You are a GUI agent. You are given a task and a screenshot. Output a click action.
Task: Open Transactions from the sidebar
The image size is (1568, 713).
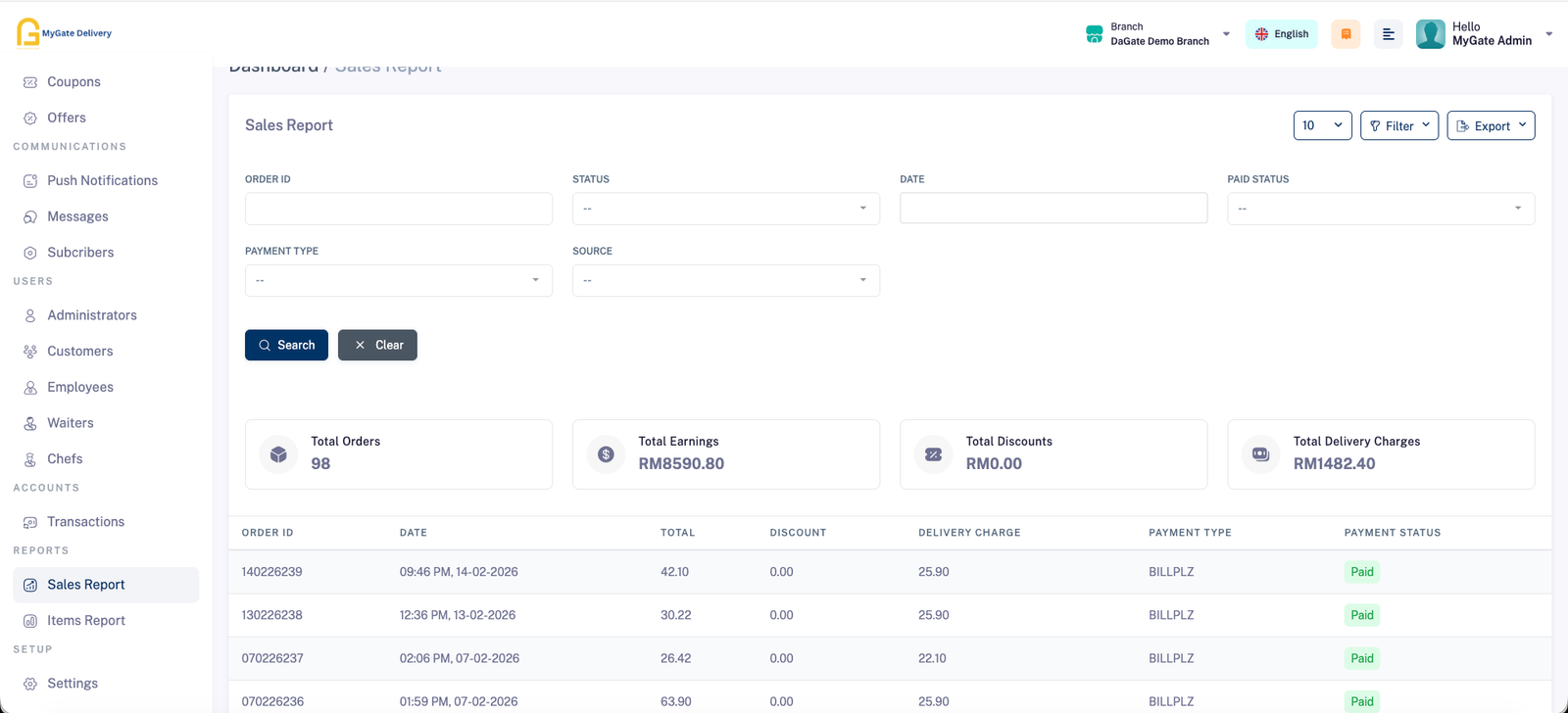pos(85,522)
